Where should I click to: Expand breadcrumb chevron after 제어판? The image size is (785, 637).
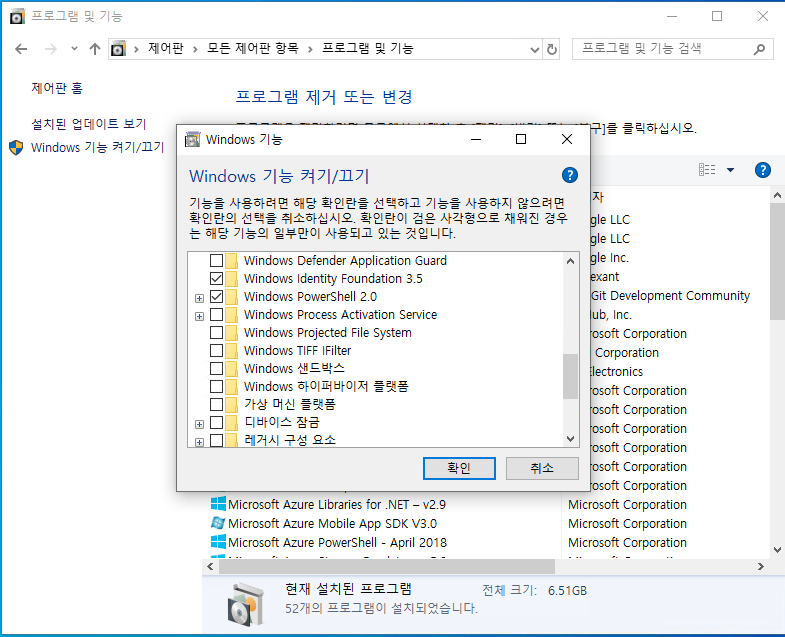[195, 49]
